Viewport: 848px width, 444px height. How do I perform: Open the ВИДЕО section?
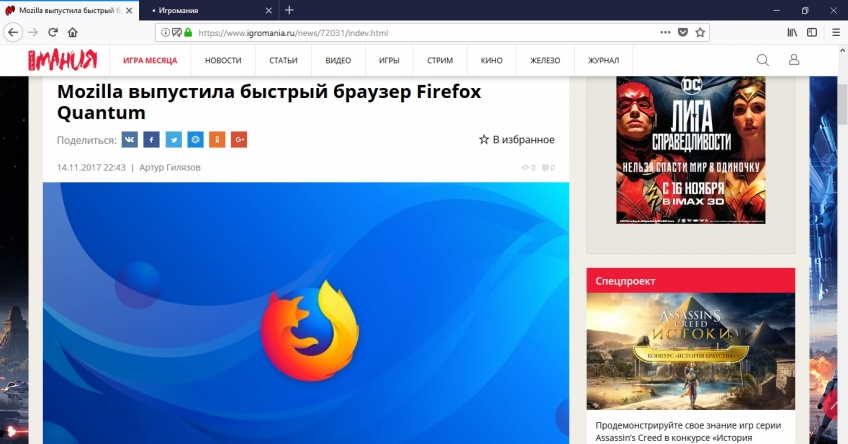[x=338, y=61]
